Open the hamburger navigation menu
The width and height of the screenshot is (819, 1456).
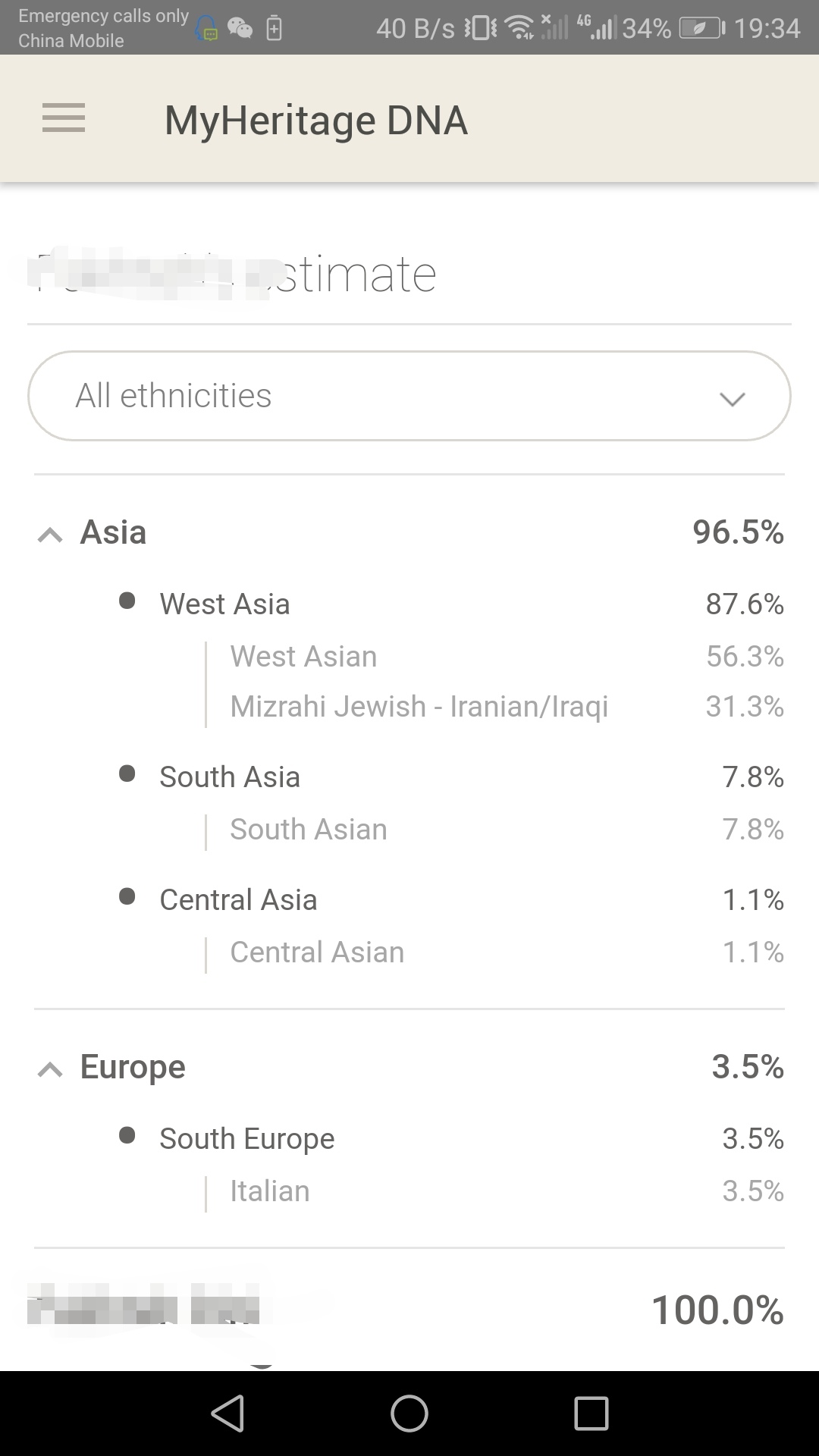click(x=64, y=118)
